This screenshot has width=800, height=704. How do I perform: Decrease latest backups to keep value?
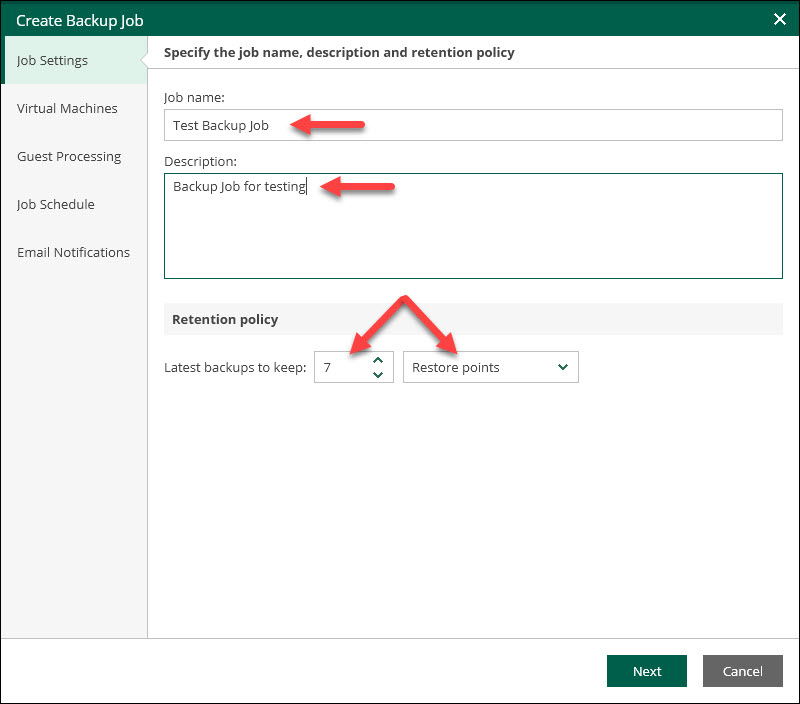click(378, 374)
